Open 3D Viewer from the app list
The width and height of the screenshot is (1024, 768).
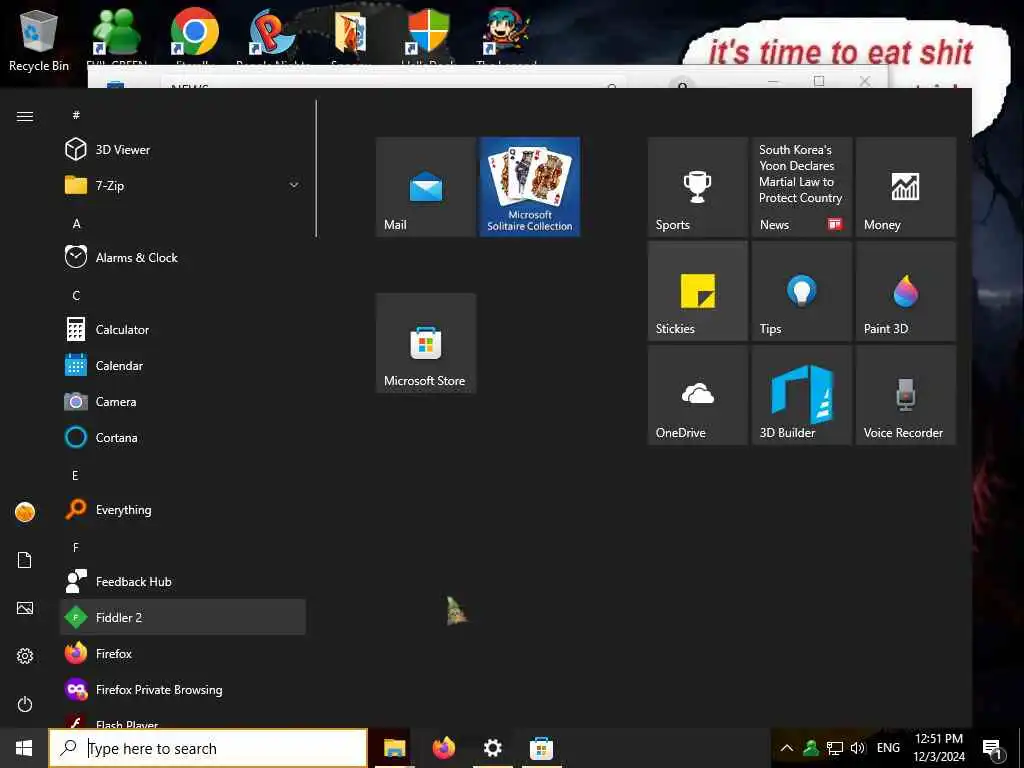click(x=183, y=150)
